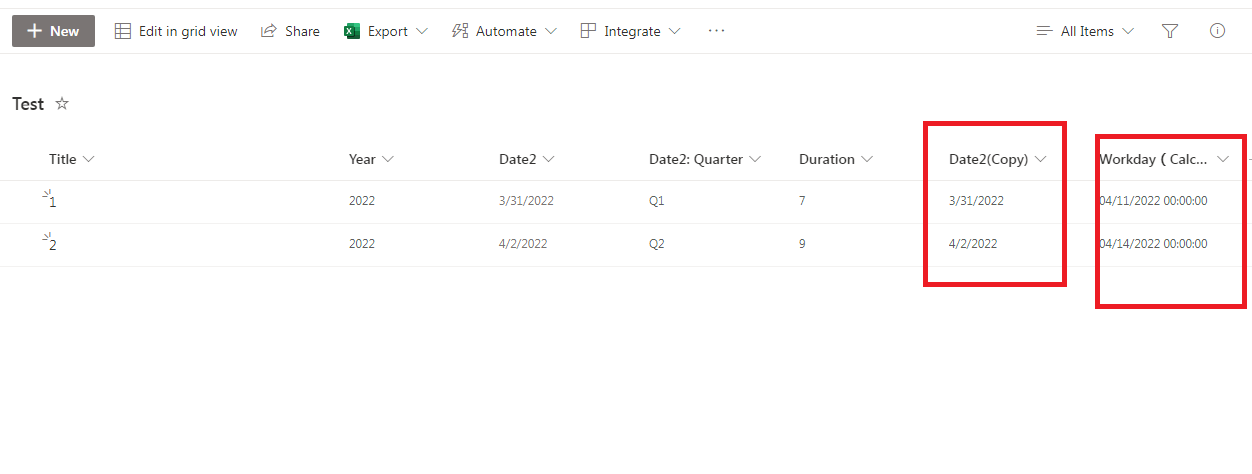Expand the Export dropdown chevron

click(421, 31)
